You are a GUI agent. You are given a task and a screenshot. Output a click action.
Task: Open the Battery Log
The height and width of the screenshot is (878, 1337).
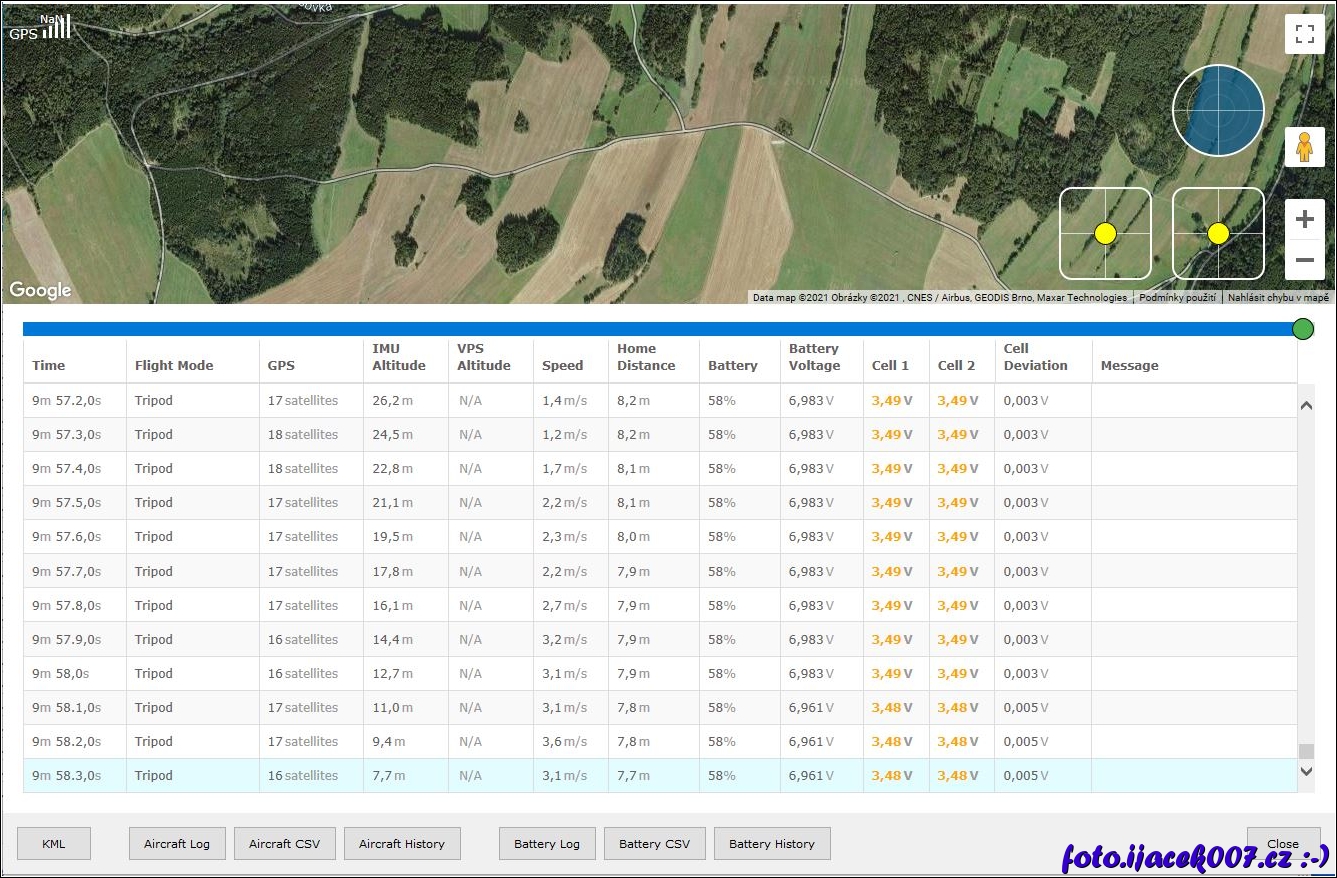(547, 844)
